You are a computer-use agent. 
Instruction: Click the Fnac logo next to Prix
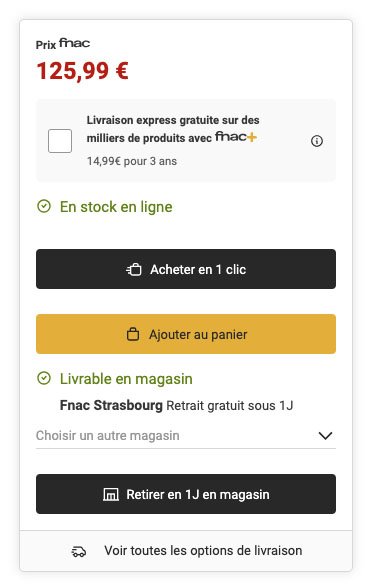75,43
